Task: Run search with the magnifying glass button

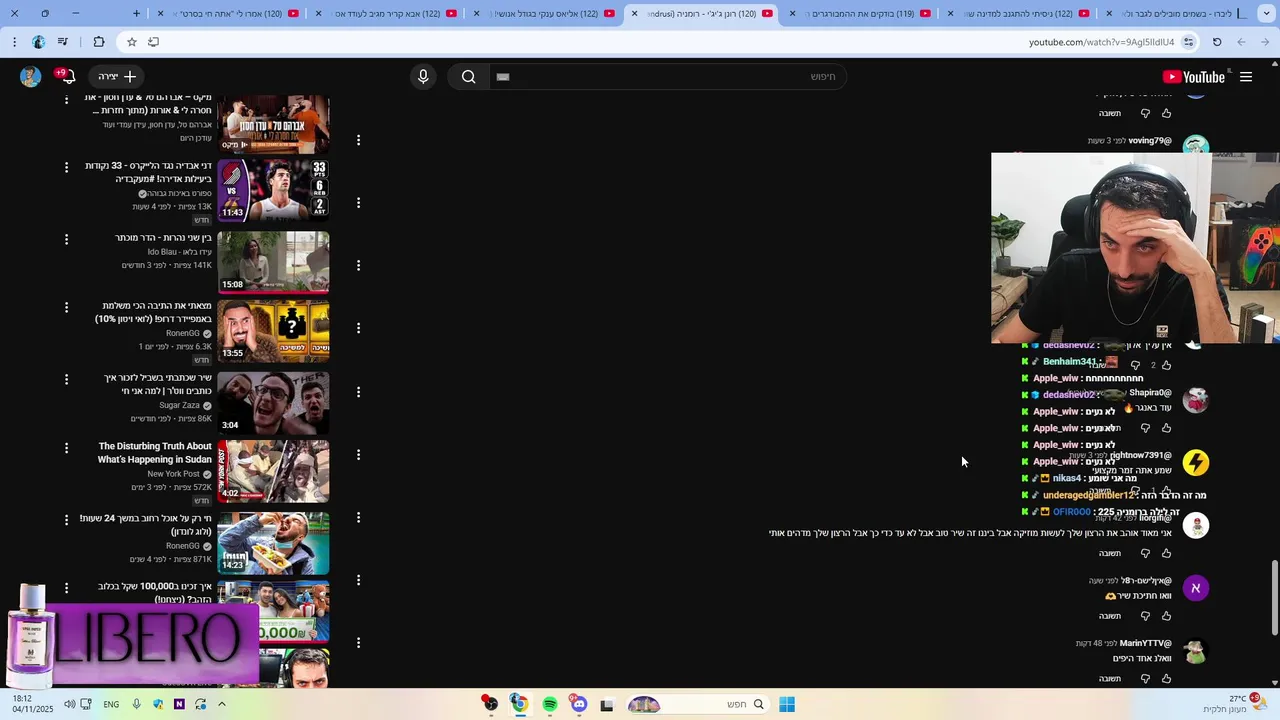Action: 468,77
